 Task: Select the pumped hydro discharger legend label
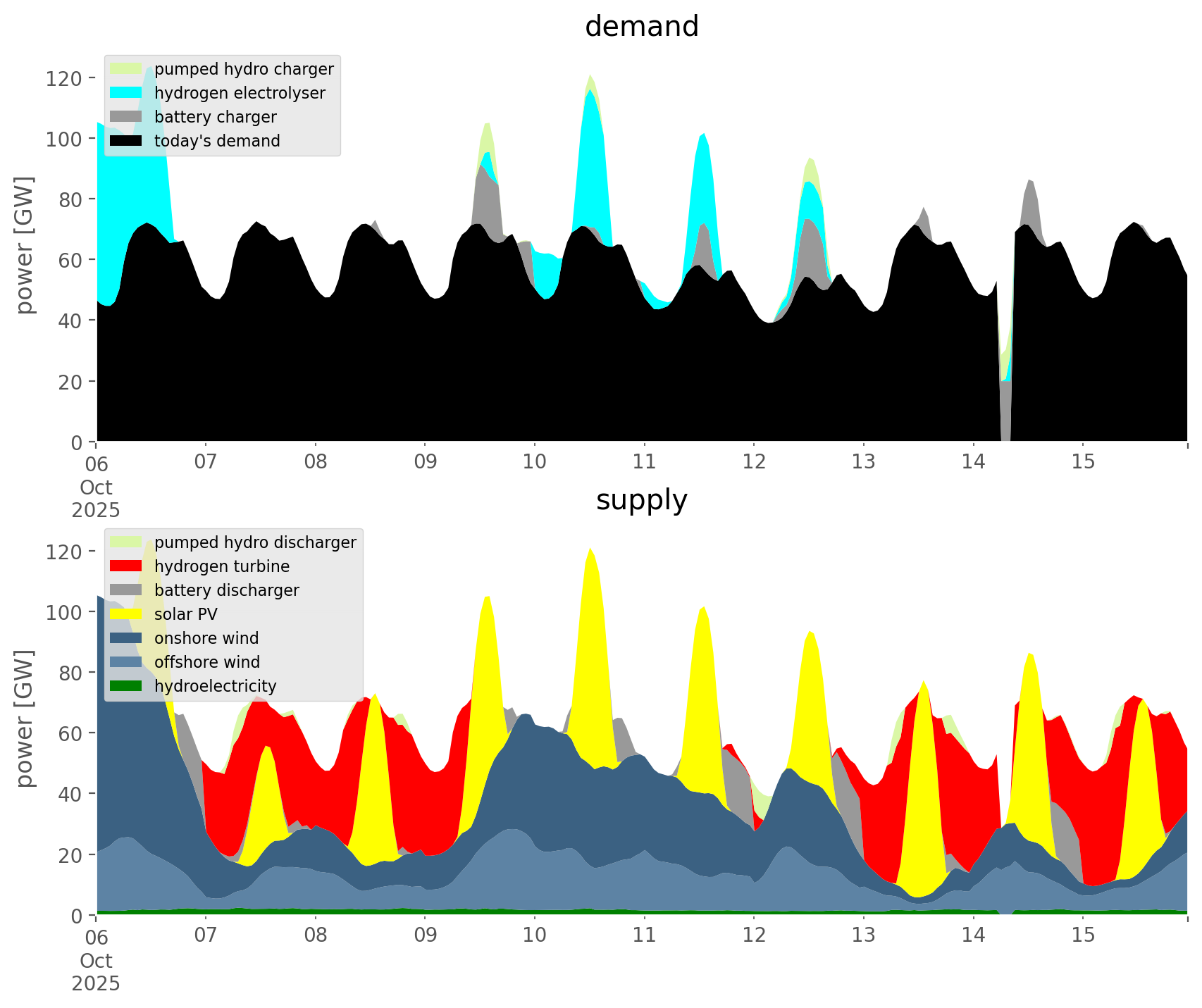[255, 542]
